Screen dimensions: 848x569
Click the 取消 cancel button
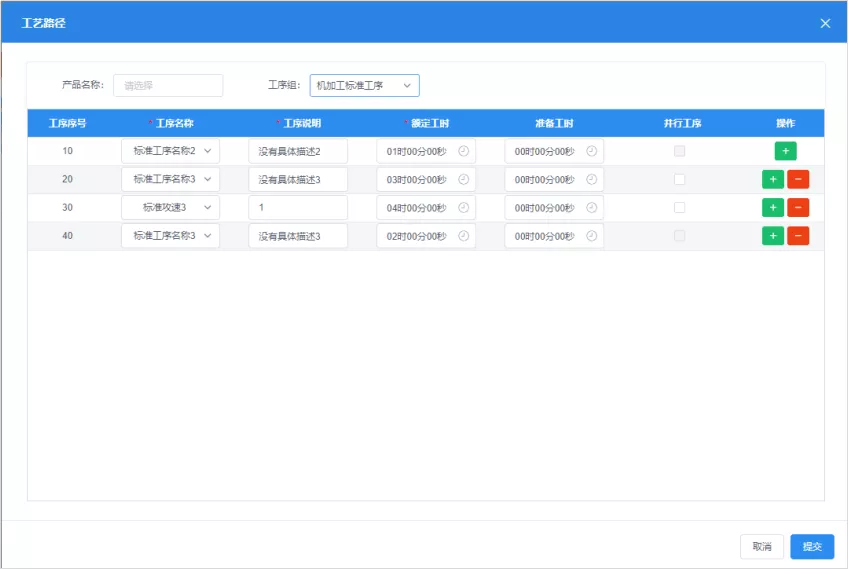coord(761,546)
